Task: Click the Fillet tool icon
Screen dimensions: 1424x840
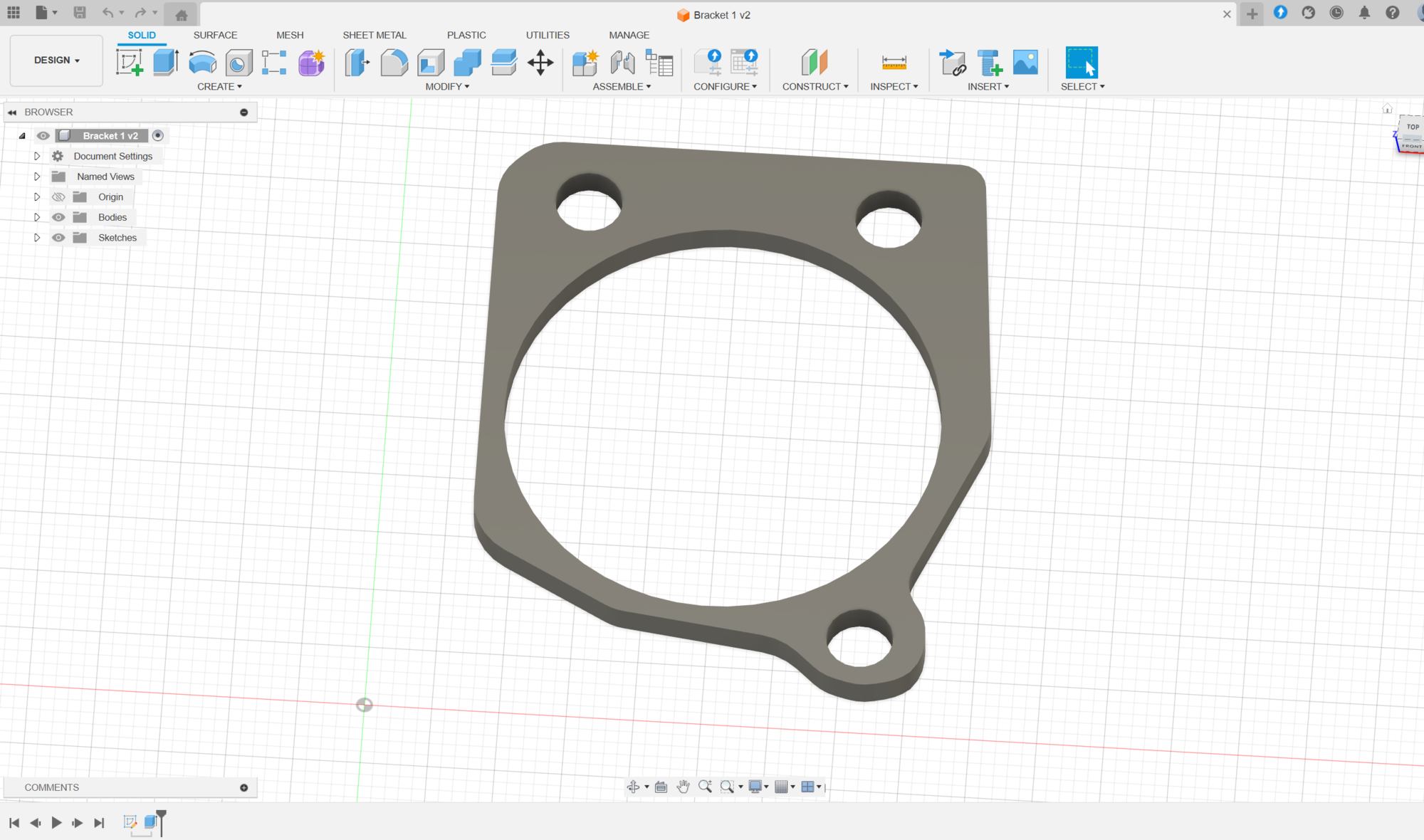Action: [394, 63]
